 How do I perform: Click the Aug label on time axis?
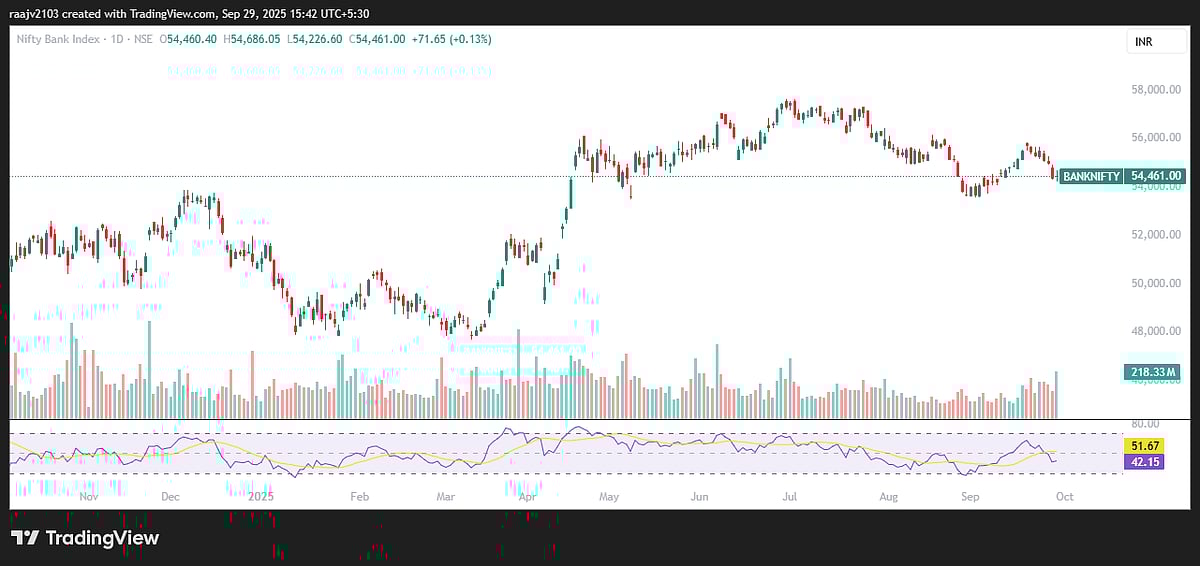pyautogui.click(x=888, y=496)
